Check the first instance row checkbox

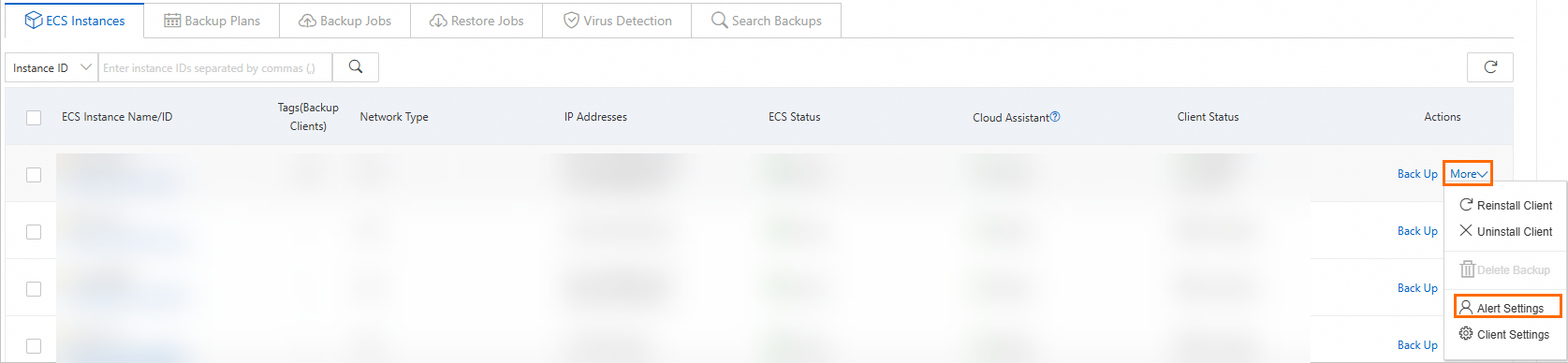click(34, 175)
